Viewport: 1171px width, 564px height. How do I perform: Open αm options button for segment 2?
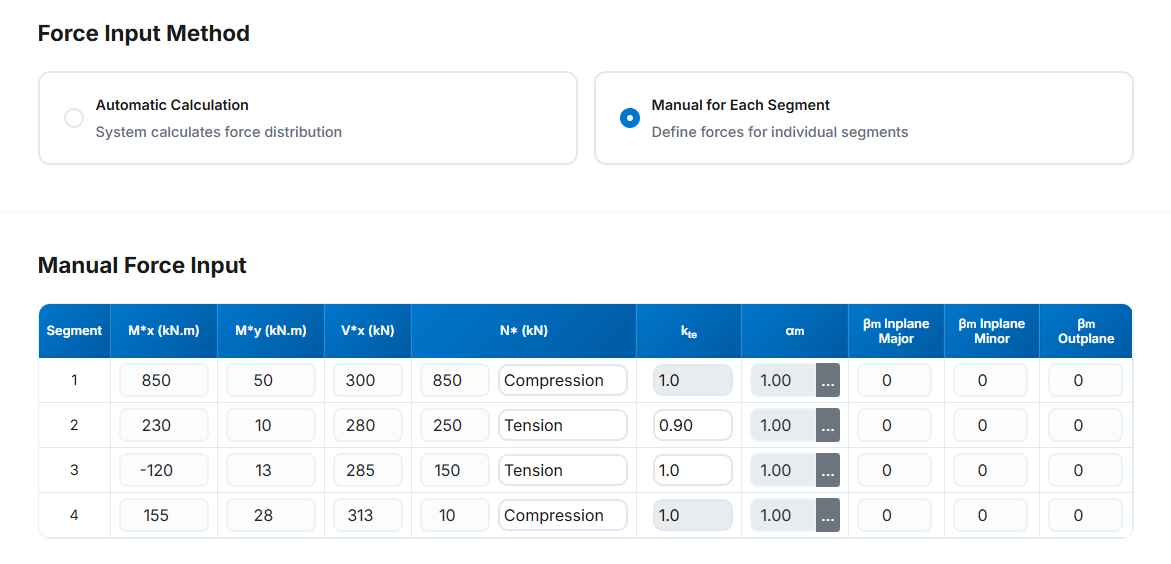pyautogui.click(x=827, y=426)
